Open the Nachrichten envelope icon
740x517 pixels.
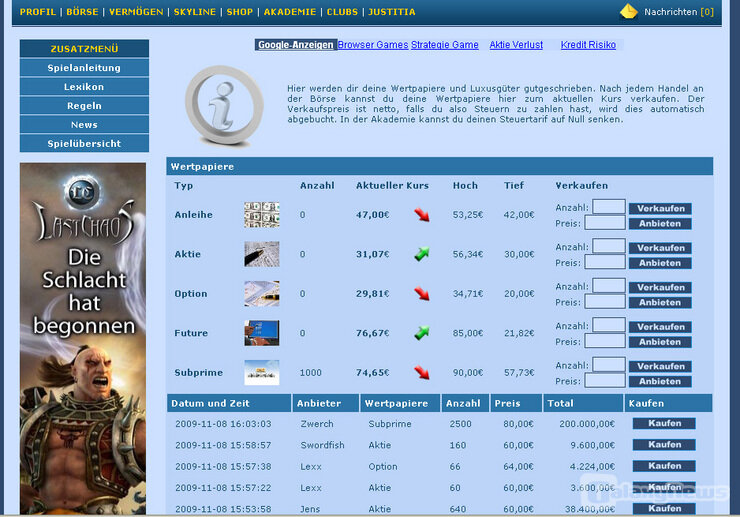[x=629, y=11]
